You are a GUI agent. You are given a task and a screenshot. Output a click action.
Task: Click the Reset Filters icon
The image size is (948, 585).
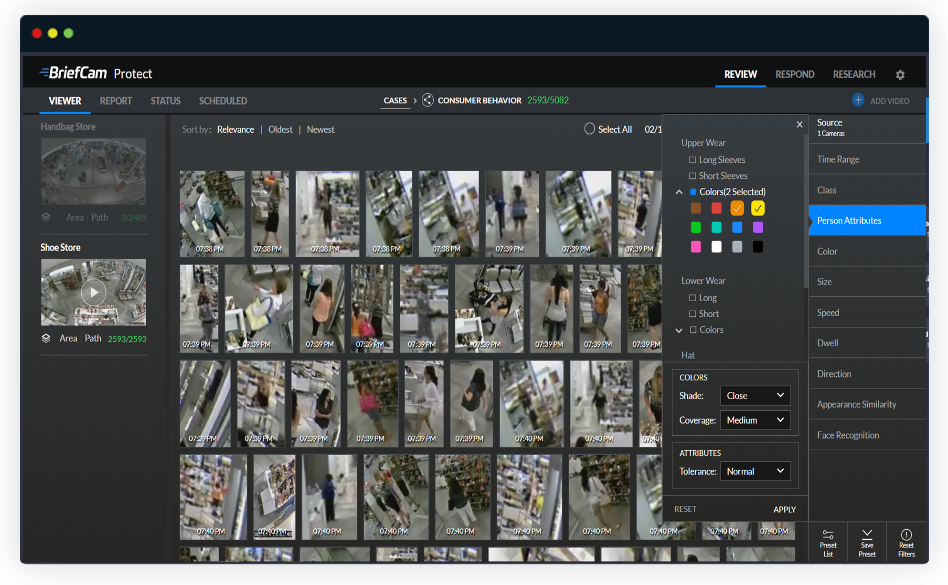click(906, 535)
